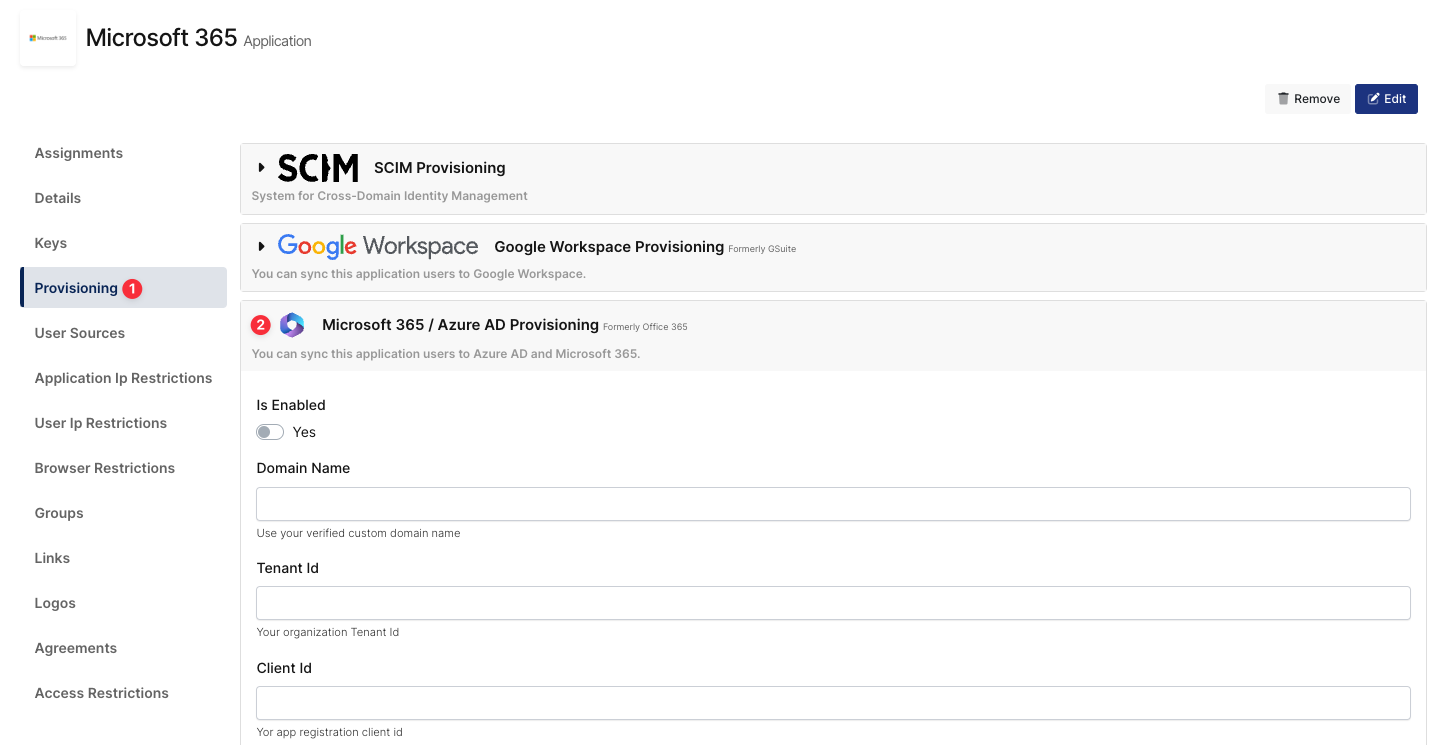The height and width of the screenshot is (745, 1445).
Task: Click the Microsoft 365 Azure AD icon
Action: coord(292,325)
